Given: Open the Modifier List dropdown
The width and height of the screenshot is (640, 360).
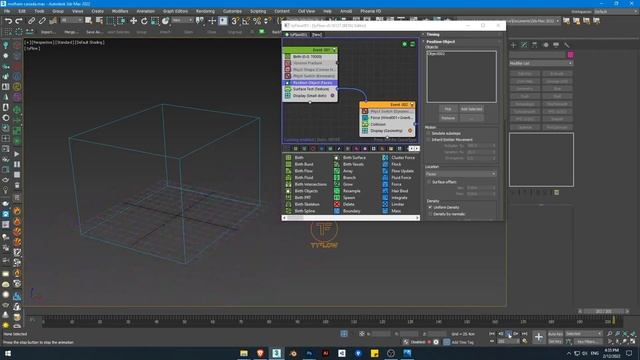Looking at the screenshot, I should pos(541,63).
